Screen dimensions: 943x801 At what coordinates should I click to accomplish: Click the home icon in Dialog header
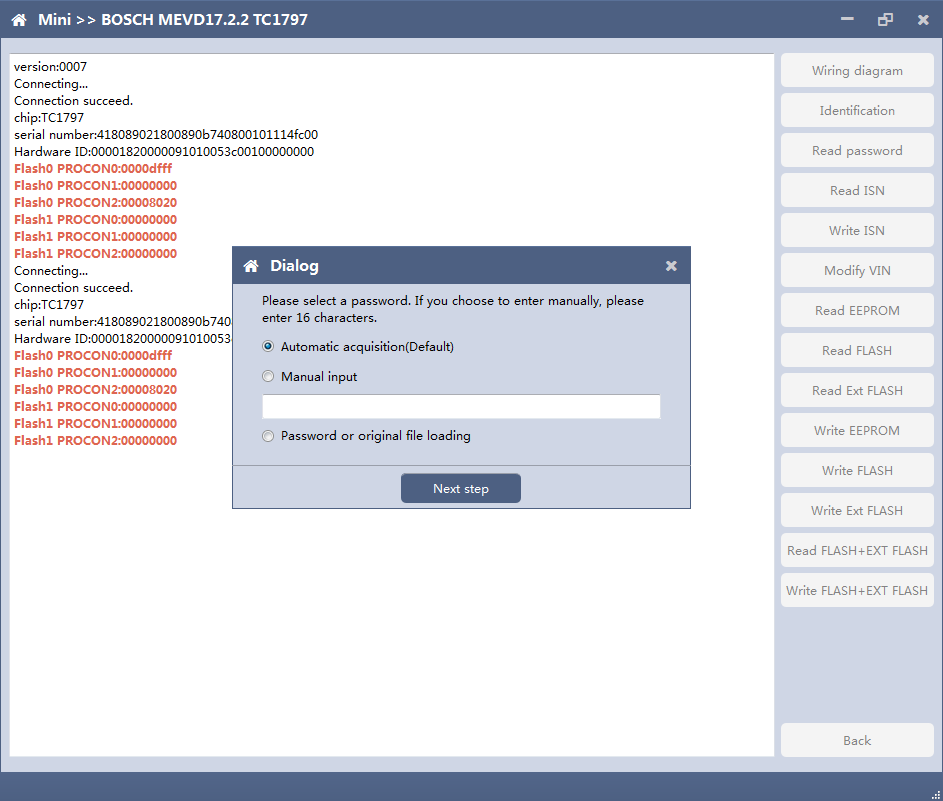251,266
